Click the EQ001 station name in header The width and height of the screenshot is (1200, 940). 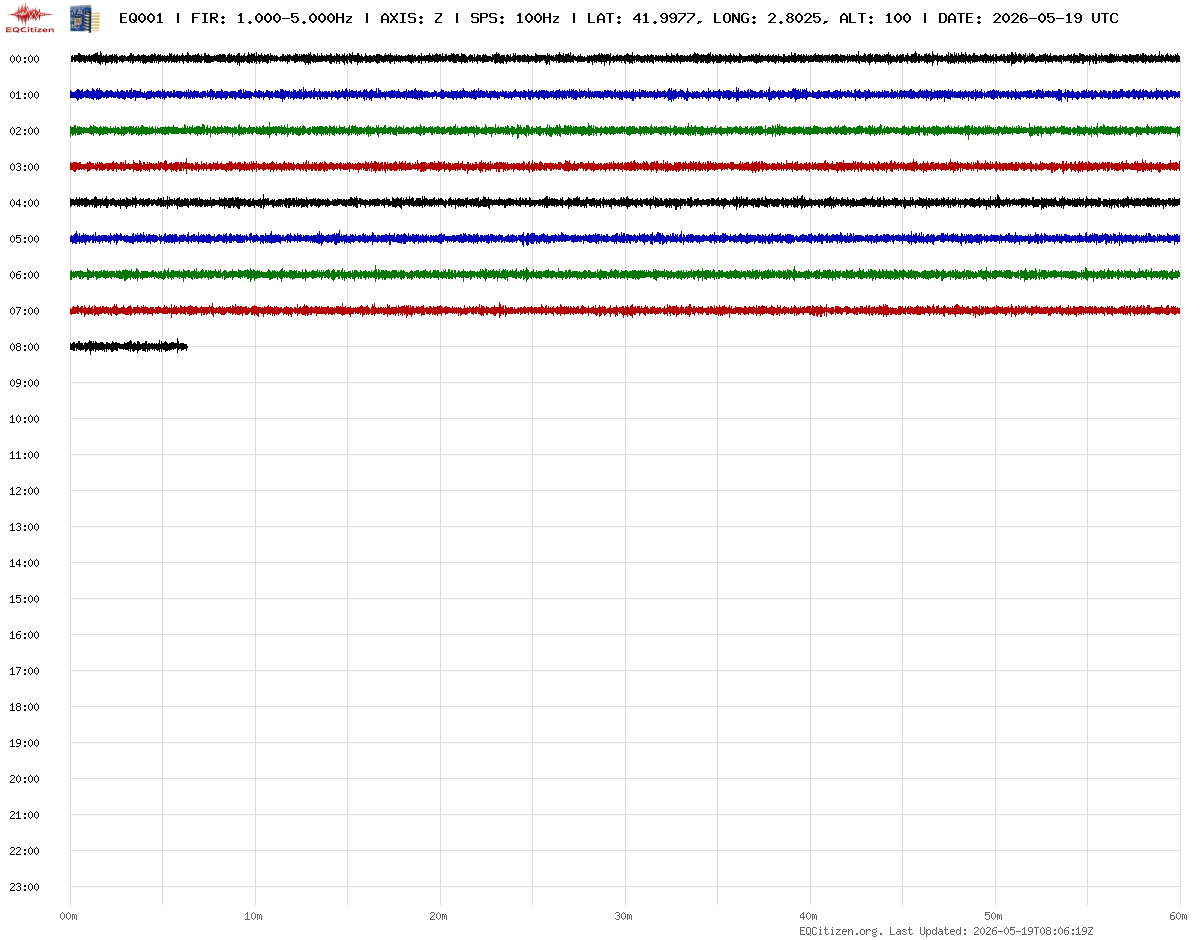point(141,18)
